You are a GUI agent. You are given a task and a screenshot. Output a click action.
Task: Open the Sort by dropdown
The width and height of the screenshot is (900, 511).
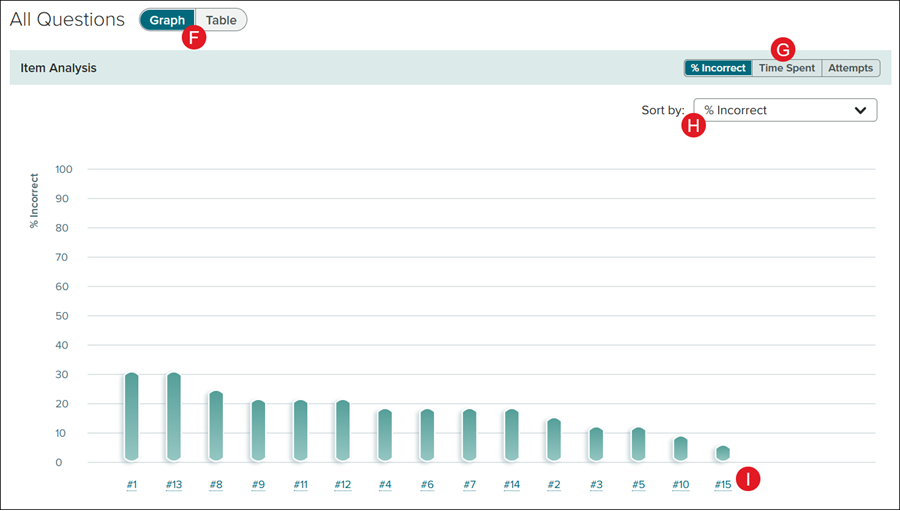785,110
